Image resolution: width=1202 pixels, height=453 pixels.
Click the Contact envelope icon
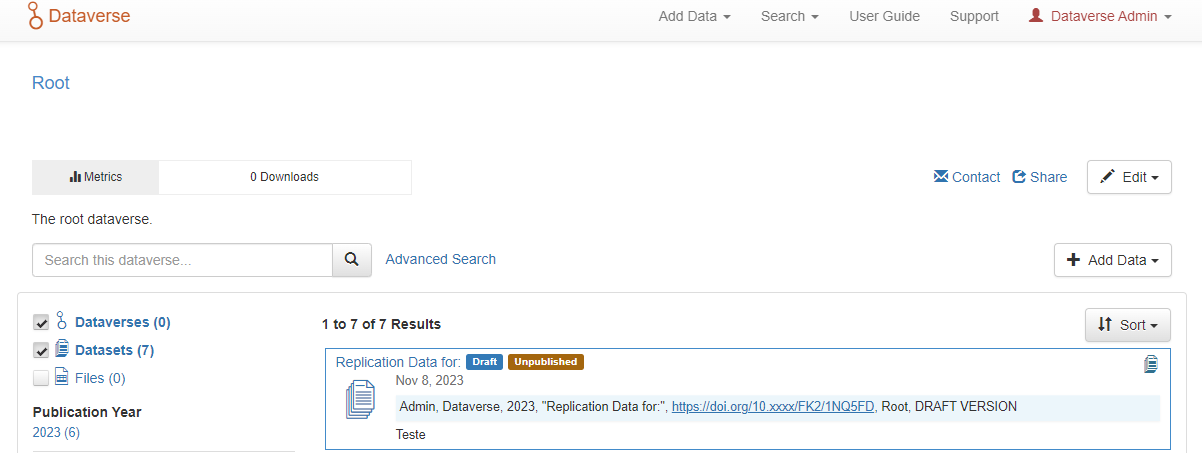click(x=940, y=177)
